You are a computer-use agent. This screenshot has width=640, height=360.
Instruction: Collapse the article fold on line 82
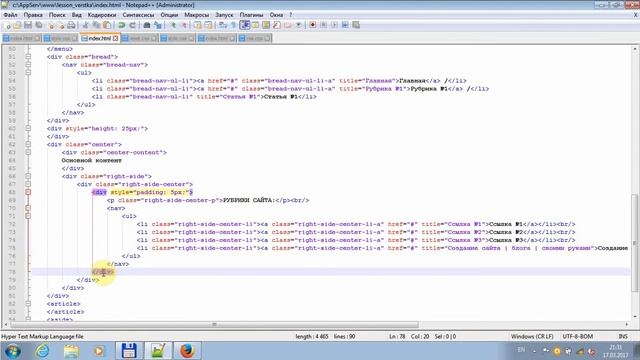[28, 304]
